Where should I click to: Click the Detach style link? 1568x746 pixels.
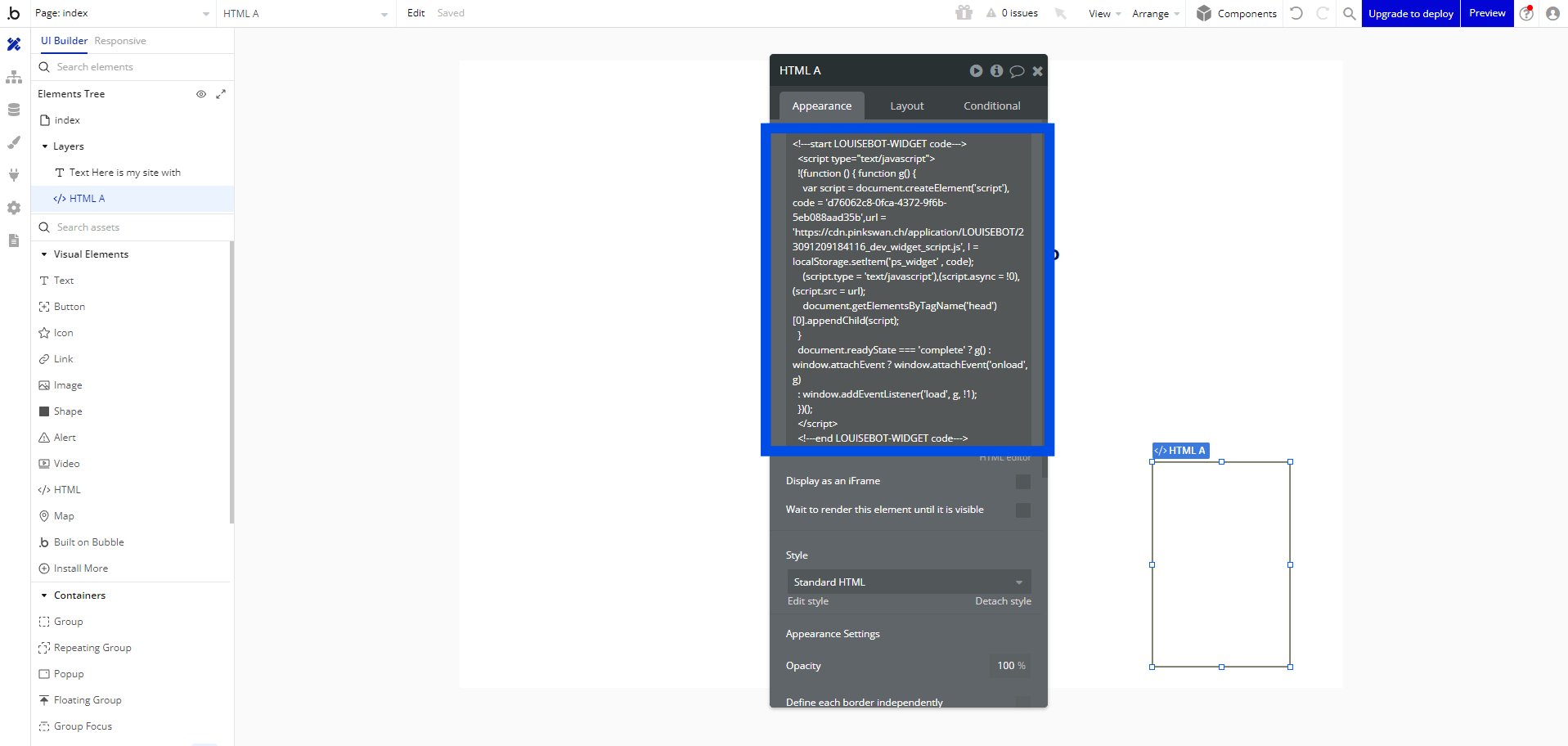point(1003,601)
